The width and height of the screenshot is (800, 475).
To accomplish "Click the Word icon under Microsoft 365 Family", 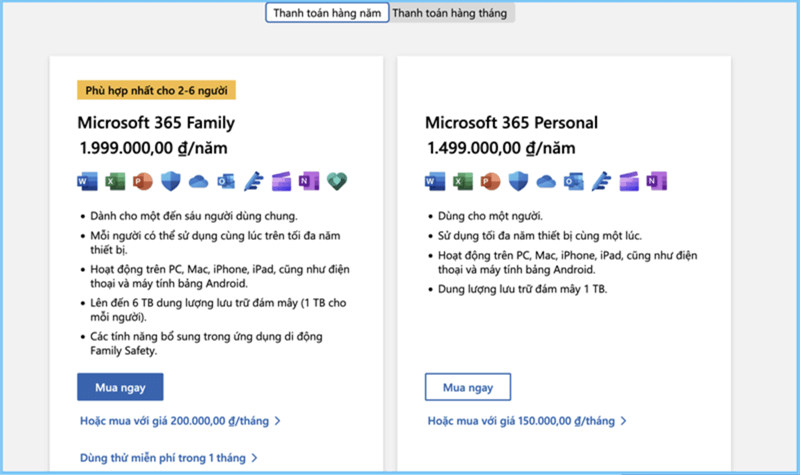I will point(88,181).
